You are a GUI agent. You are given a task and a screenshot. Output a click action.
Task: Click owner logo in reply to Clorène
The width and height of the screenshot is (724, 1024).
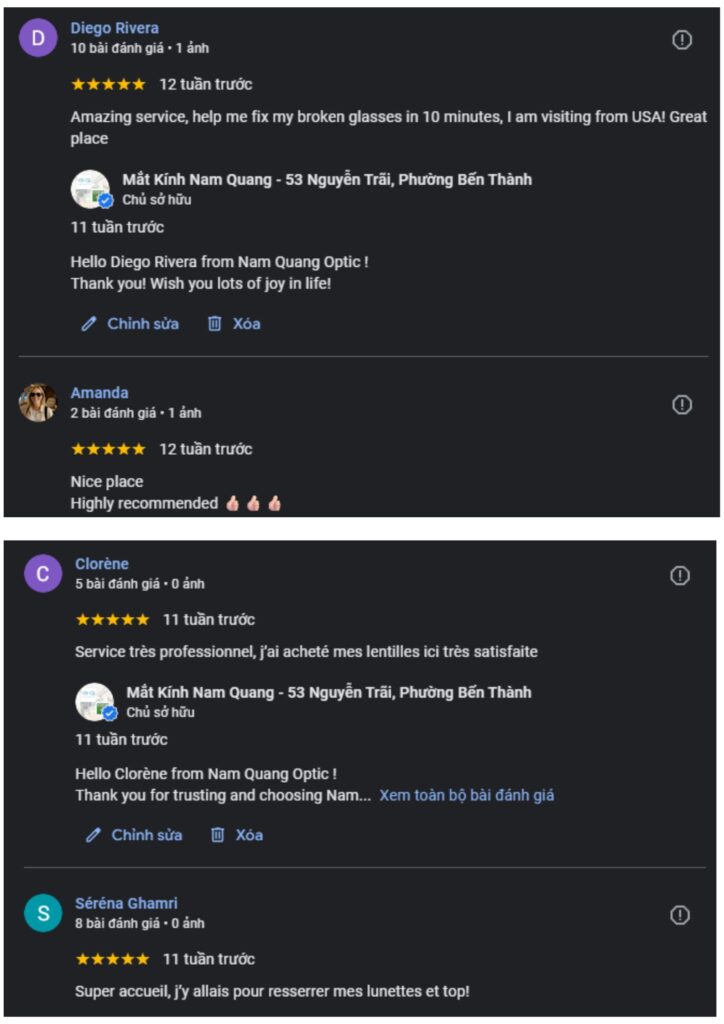pyautogui.click(x=95, y=701)
